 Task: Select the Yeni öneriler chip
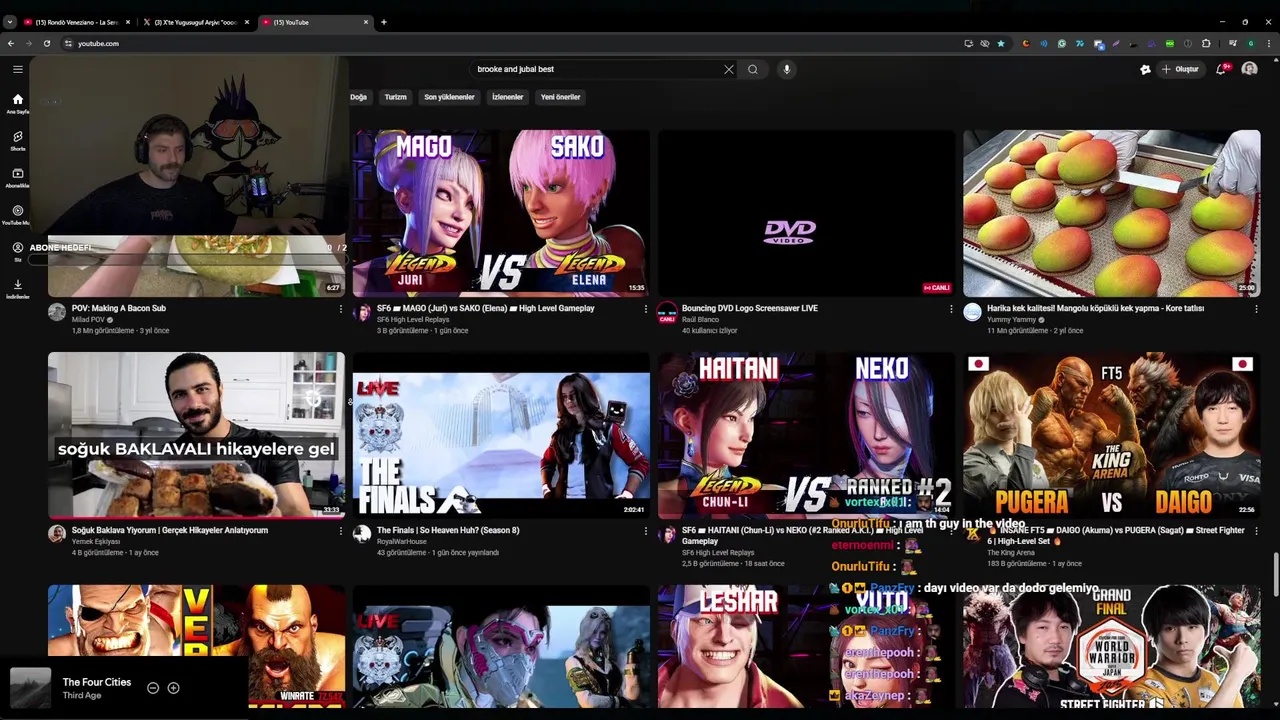click(x=560, y=97)
